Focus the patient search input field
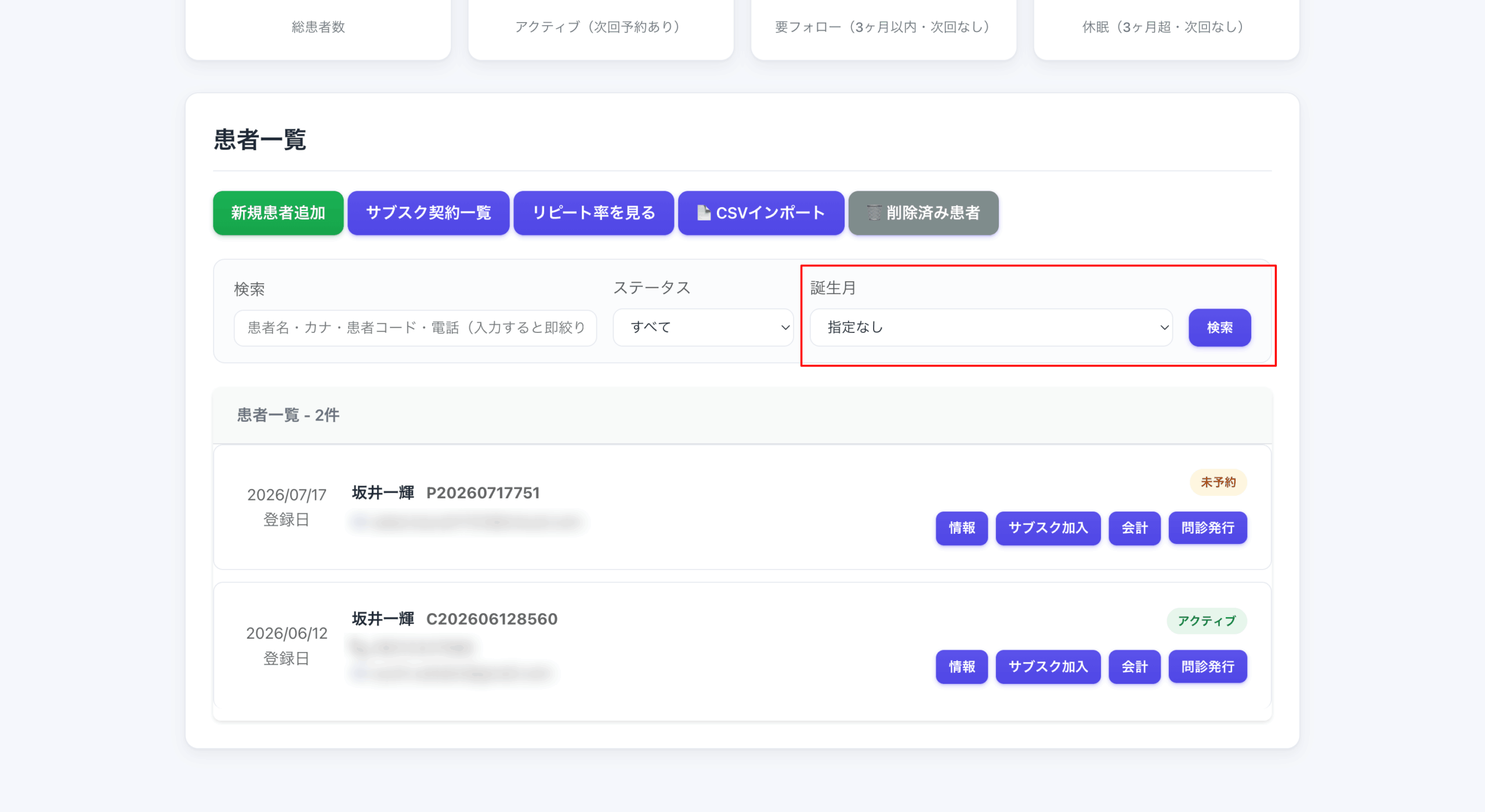 (415, 328)
